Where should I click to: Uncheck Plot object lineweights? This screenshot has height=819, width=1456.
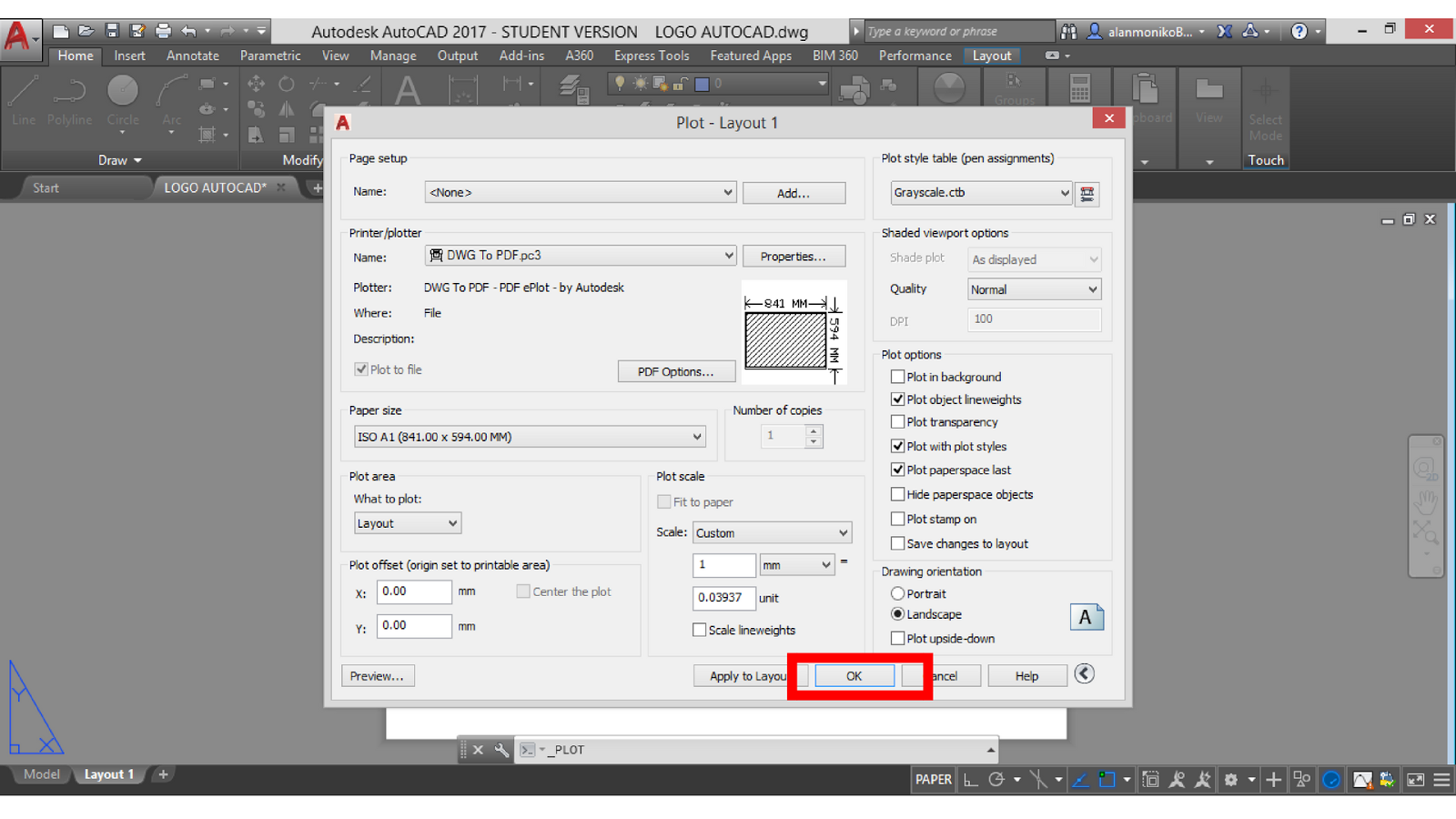[x=898, y=399]
